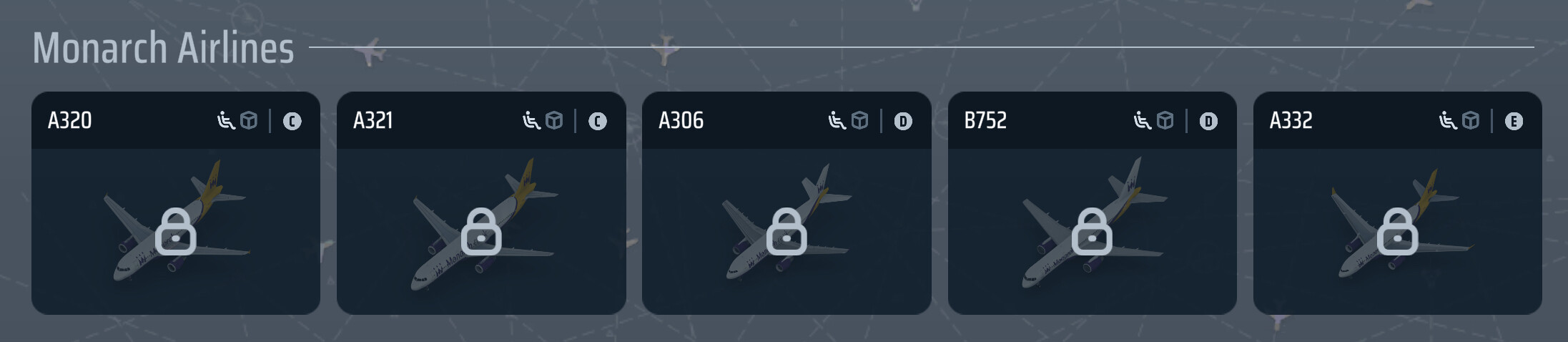
Task: Click the lock icon on the B752 card
Action: [1092, 232]
